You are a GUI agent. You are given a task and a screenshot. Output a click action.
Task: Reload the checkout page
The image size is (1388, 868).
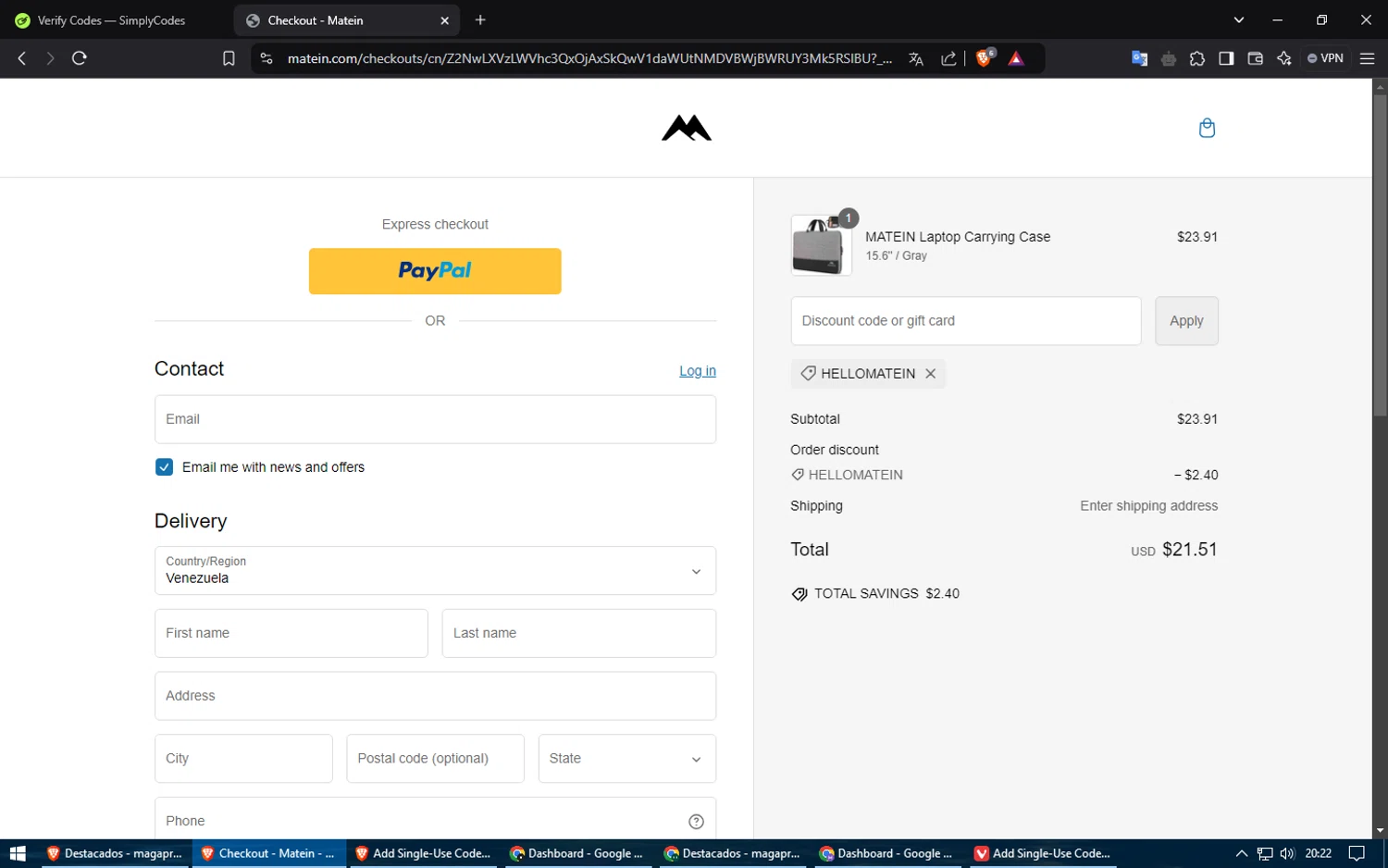click(80, 58)
